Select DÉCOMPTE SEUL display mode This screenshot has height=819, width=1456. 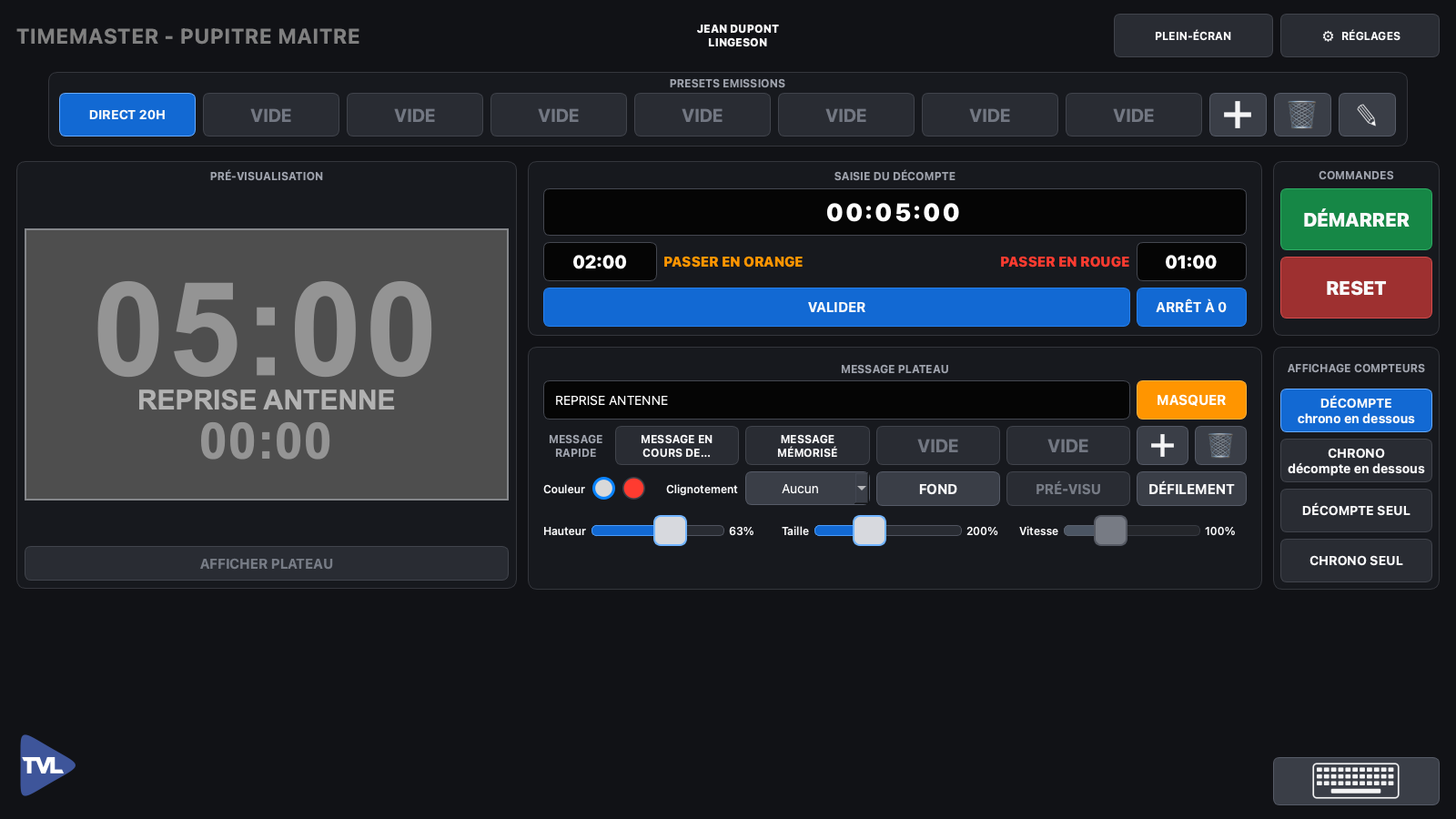pos(1356,511)
